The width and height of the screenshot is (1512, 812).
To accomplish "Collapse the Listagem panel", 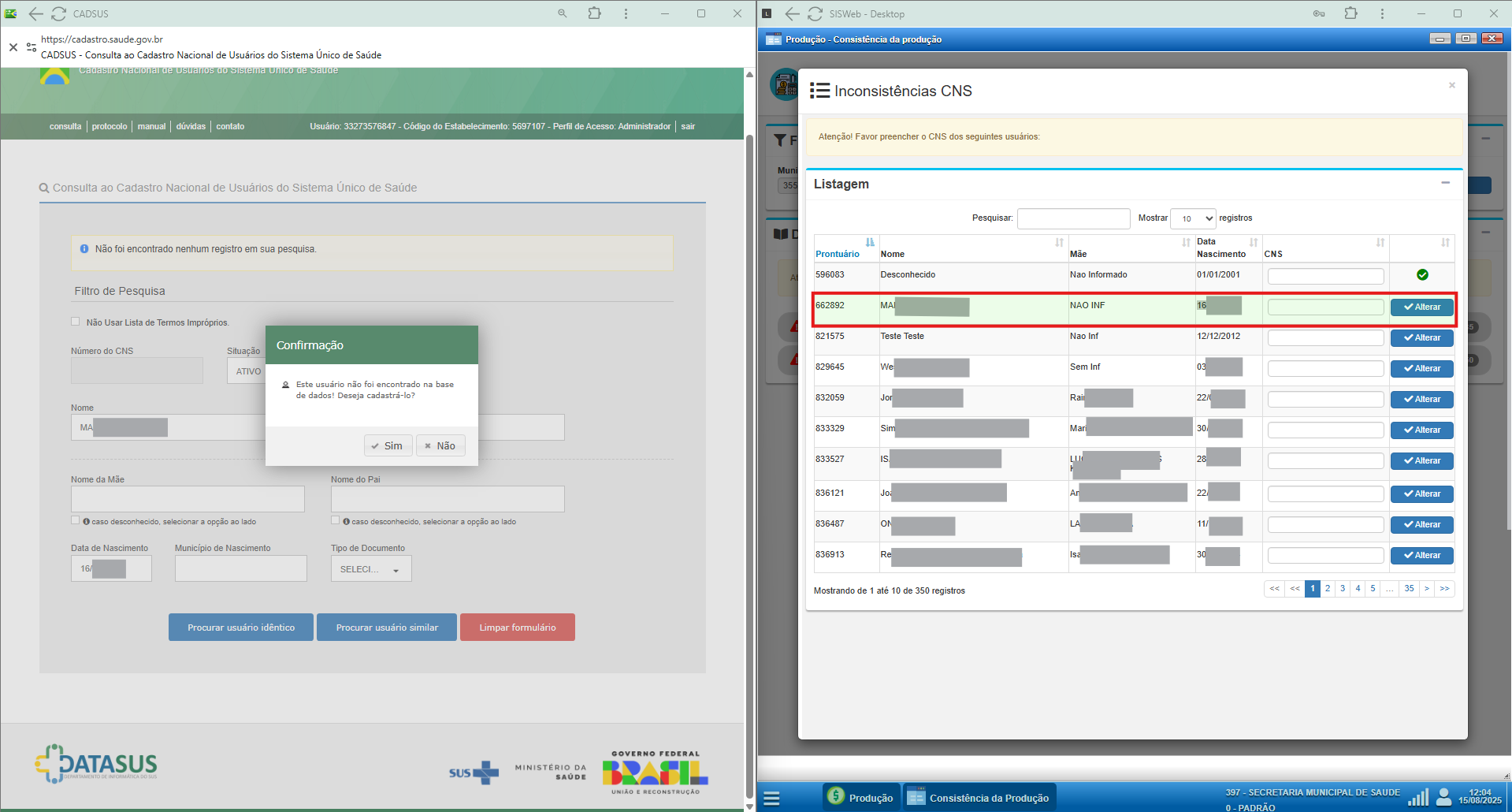I will tap(1445, 183).
